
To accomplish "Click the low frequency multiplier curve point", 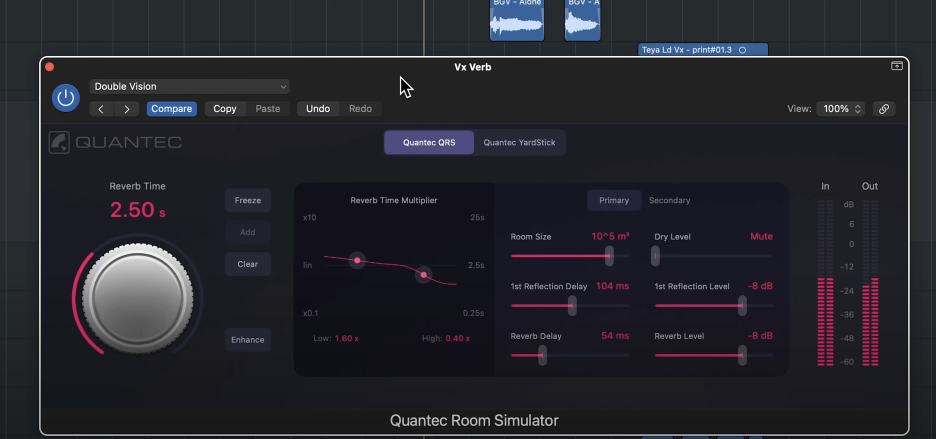I will (x=357, y=260).
